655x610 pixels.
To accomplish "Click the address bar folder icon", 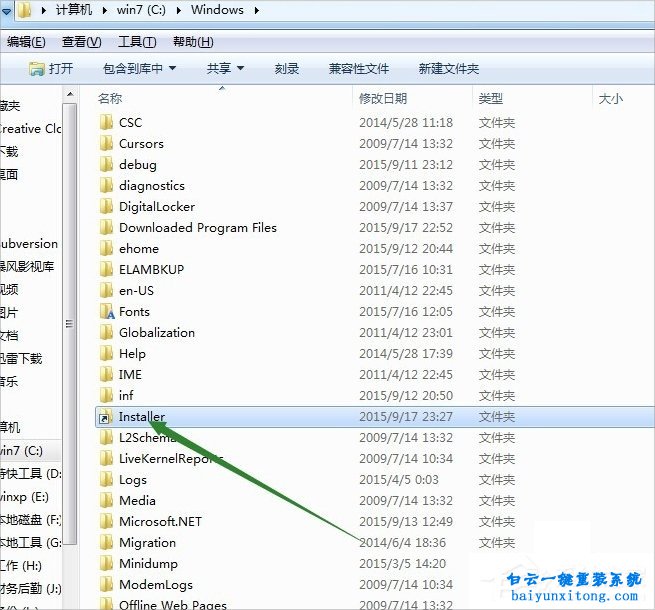I will (x=25, y=10).
